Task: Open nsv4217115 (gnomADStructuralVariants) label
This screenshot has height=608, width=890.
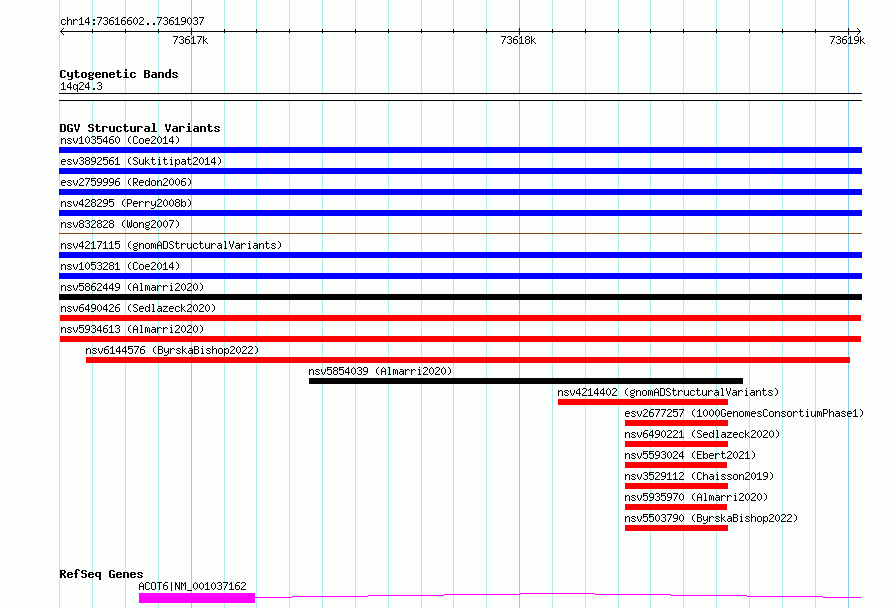Action: 171,245
